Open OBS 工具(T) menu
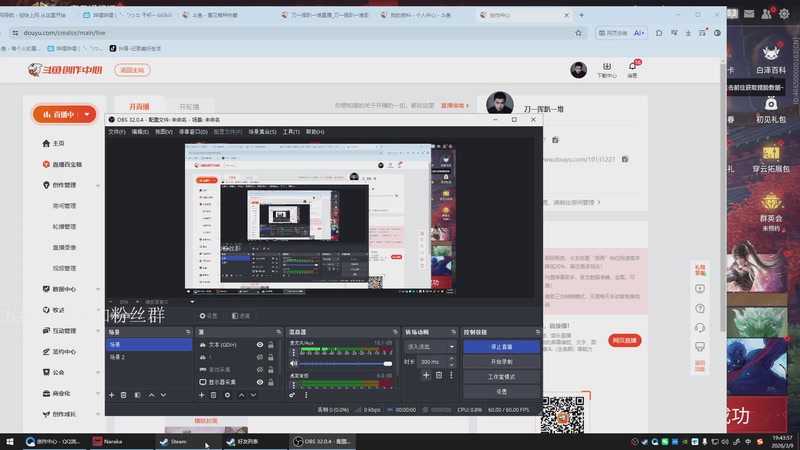Image resolution: width=800 pixels, height=450 pixels. pos(291,132)
